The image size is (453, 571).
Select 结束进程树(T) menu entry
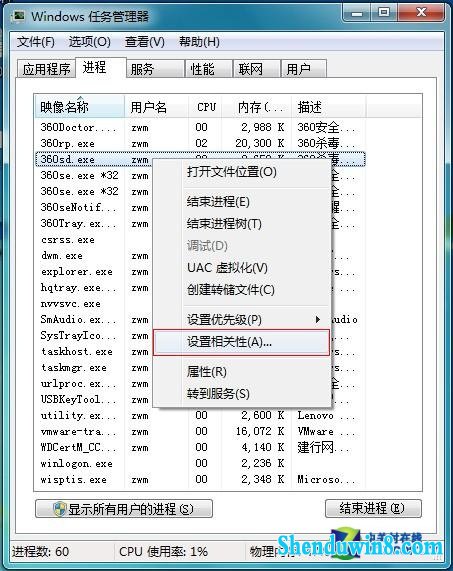(x=241, y=223)
